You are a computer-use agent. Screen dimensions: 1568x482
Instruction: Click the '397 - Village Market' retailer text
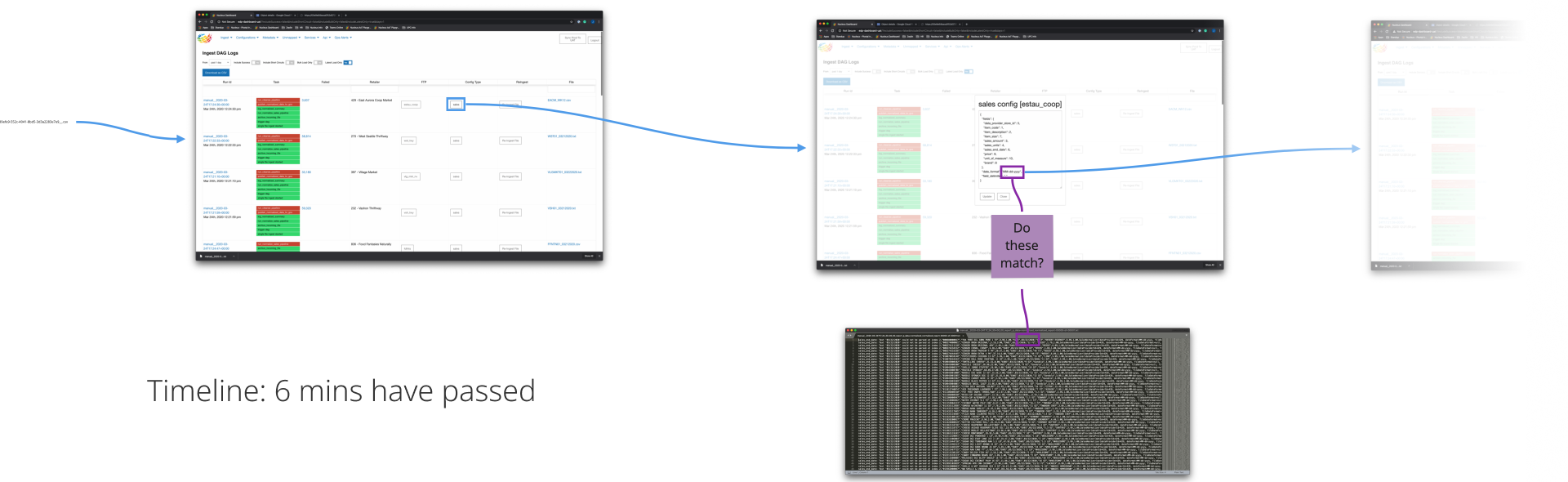point(364,172)
